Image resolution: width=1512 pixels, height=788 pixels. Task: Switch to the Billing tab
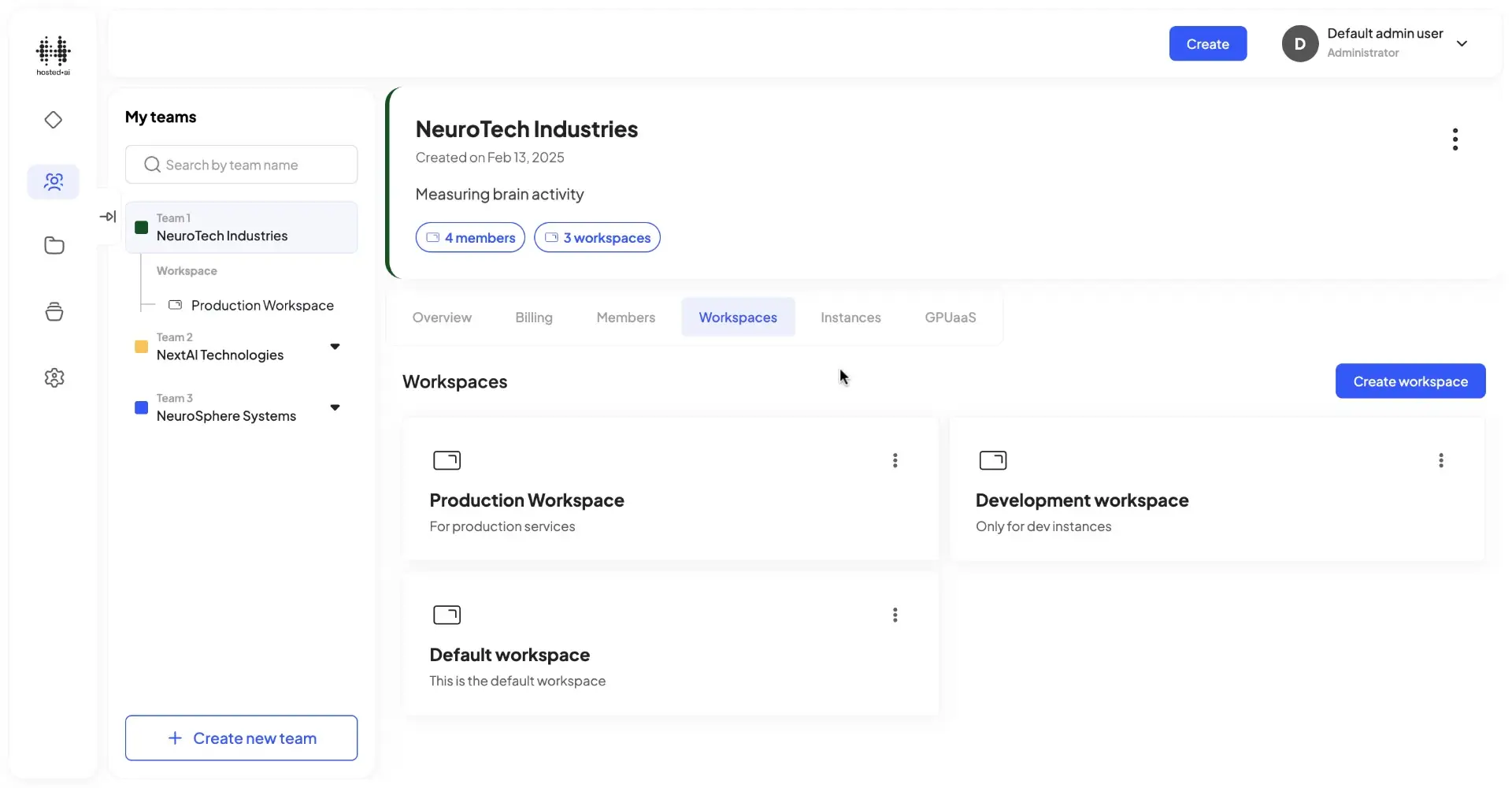(534, 317)
